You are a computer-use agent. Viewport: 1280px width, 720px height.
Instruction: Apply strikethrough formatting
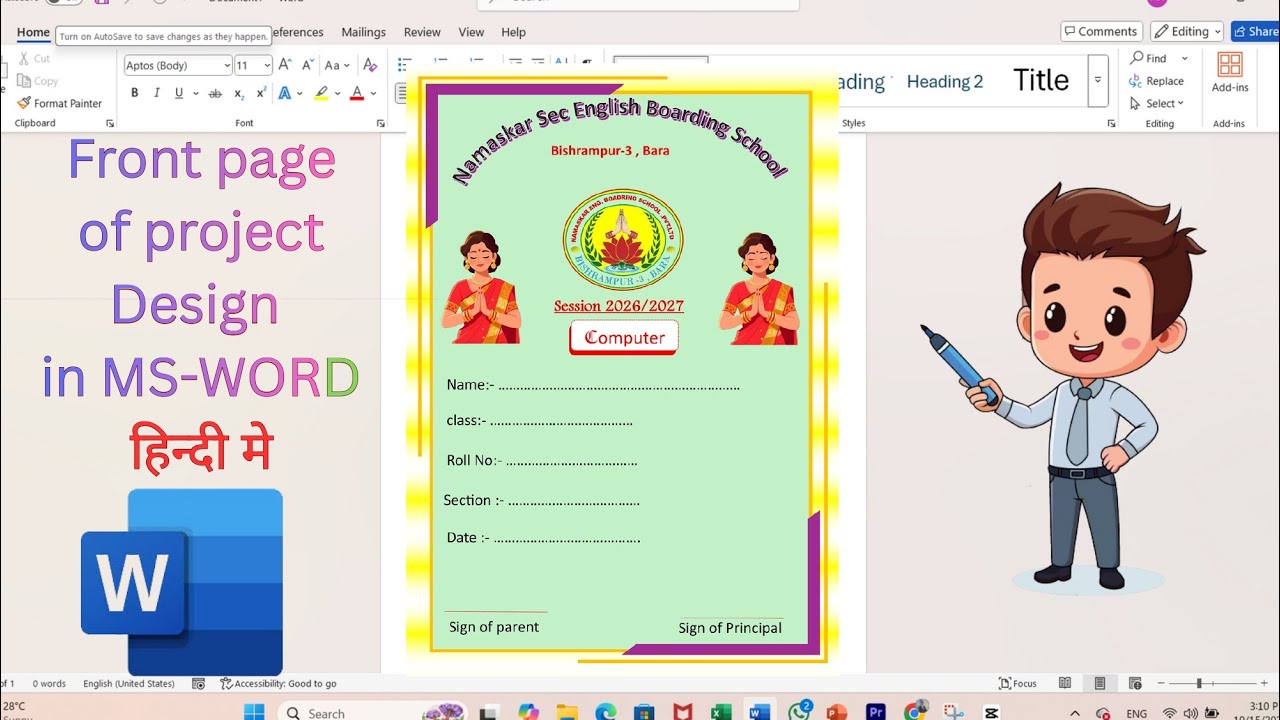click(x=214, y=93)
